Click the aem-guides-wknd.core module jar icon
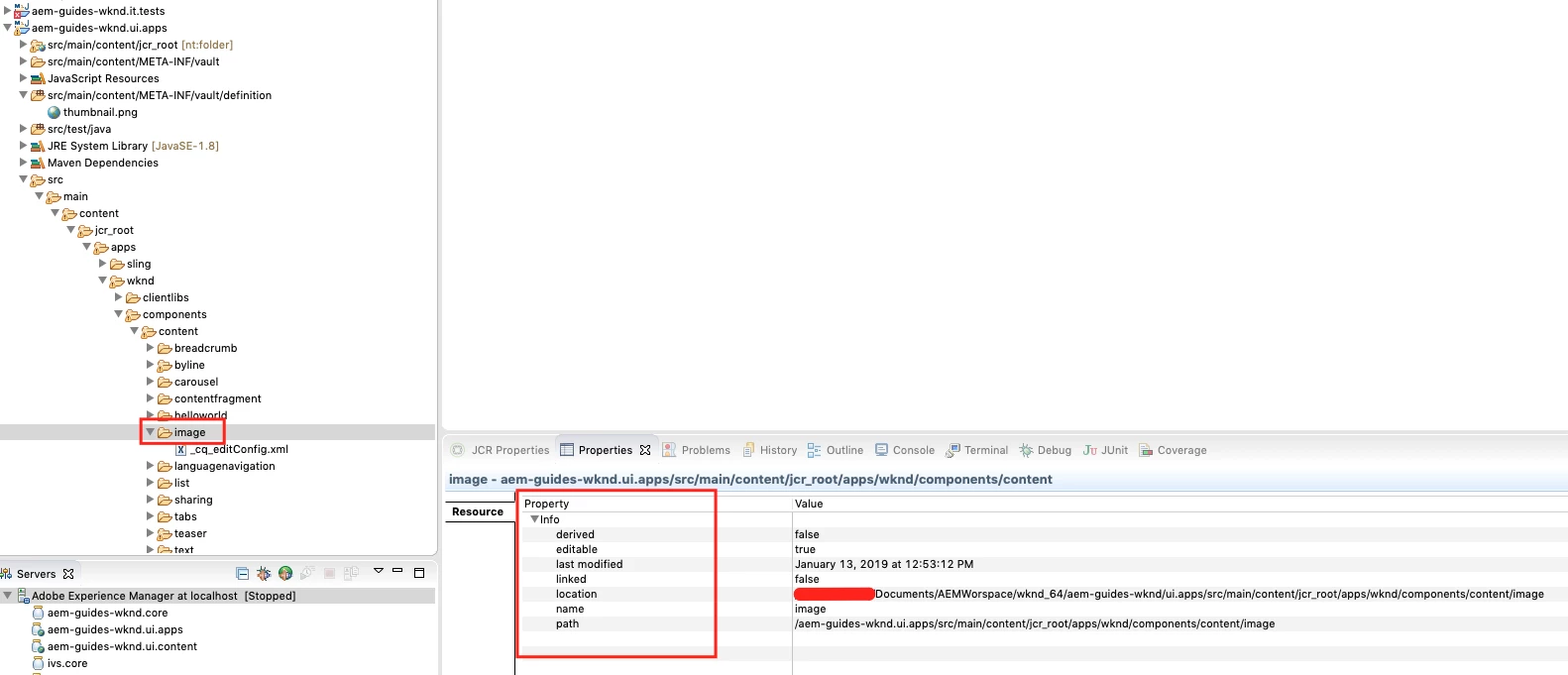This screenshot has height=675, width=1568. coord(39,613)
